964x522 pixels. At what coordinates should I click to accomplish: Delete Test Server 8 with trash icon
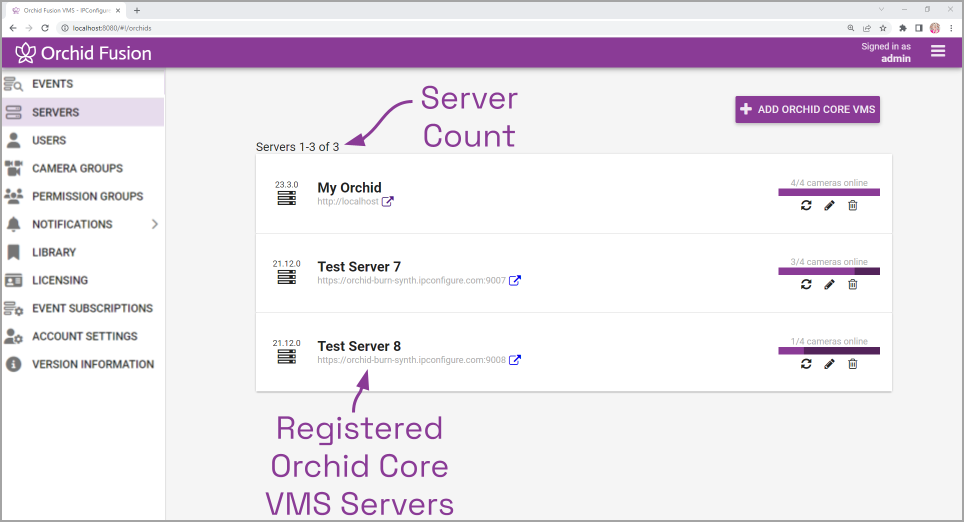pos(853,364)
